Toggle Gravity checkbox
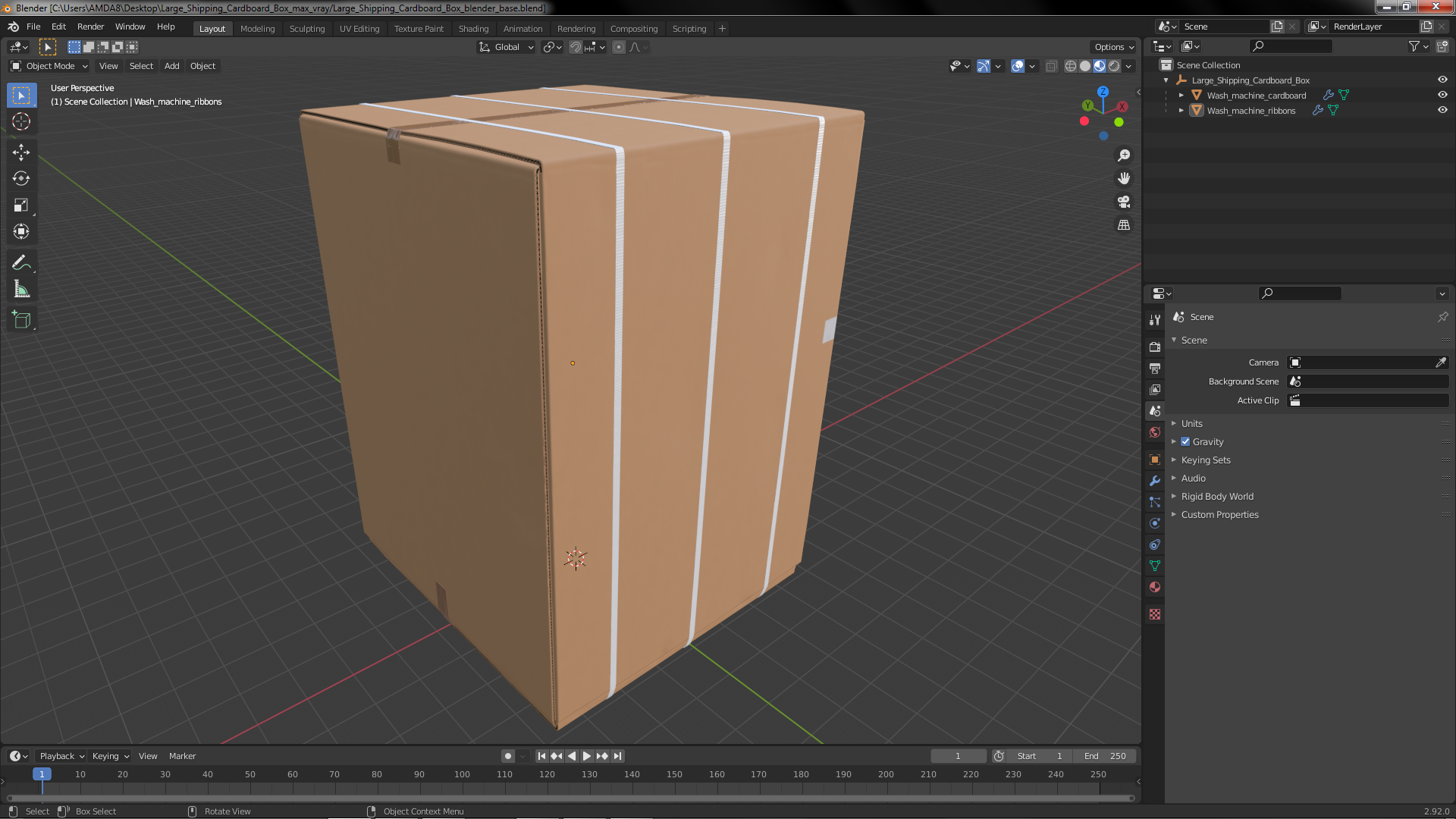 click(1185, 441)
